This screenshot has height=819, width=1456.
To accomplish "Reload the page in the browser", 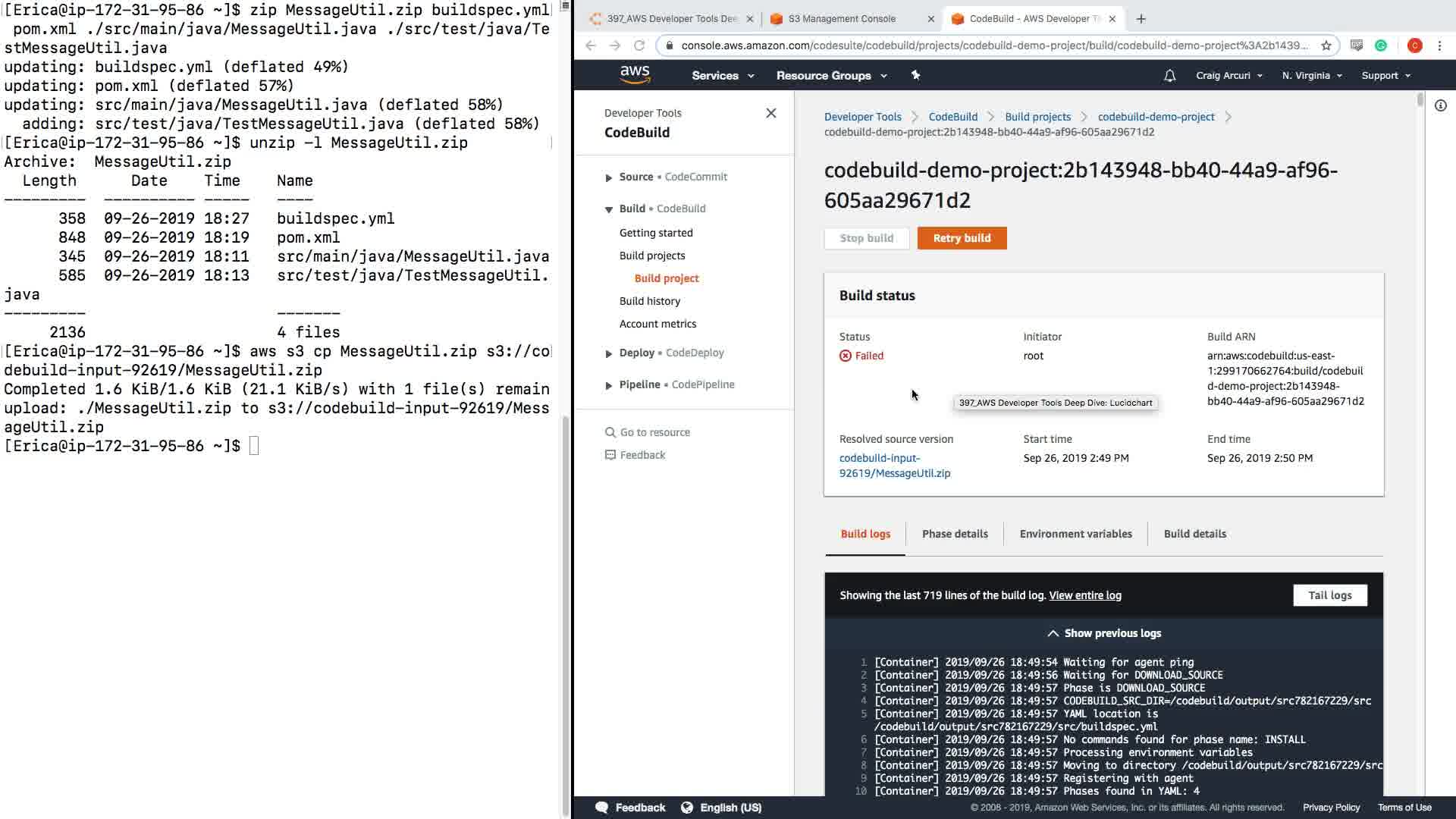I will coord(639,45).
